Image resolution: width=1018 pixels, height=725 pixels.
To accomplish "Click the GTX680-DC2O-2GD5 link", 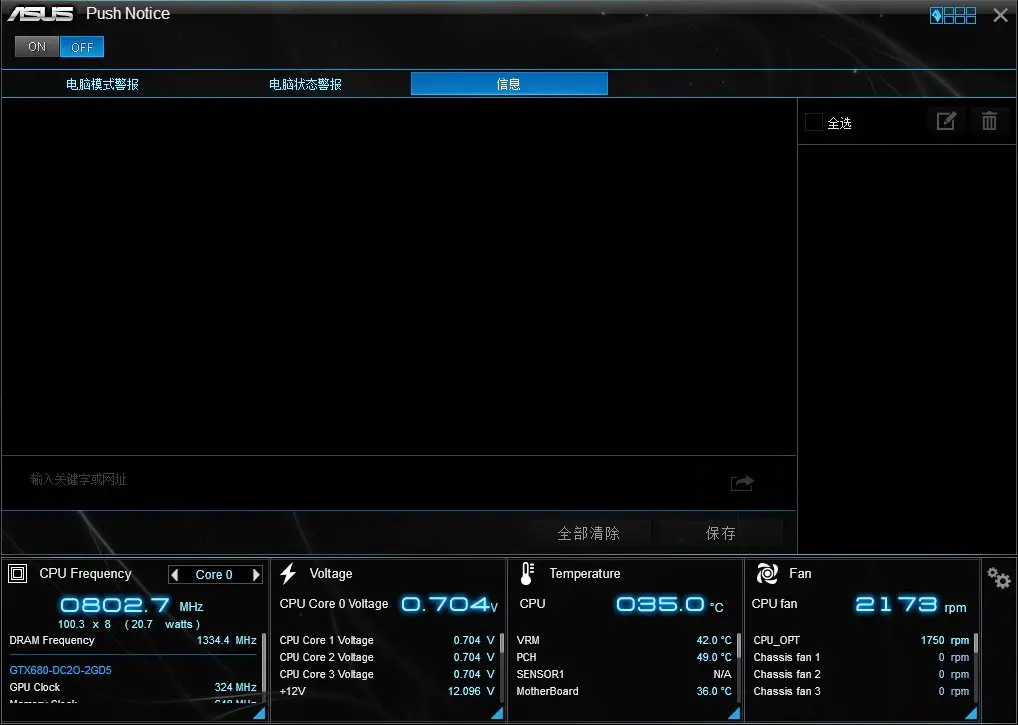I will [x=60, y=670].
